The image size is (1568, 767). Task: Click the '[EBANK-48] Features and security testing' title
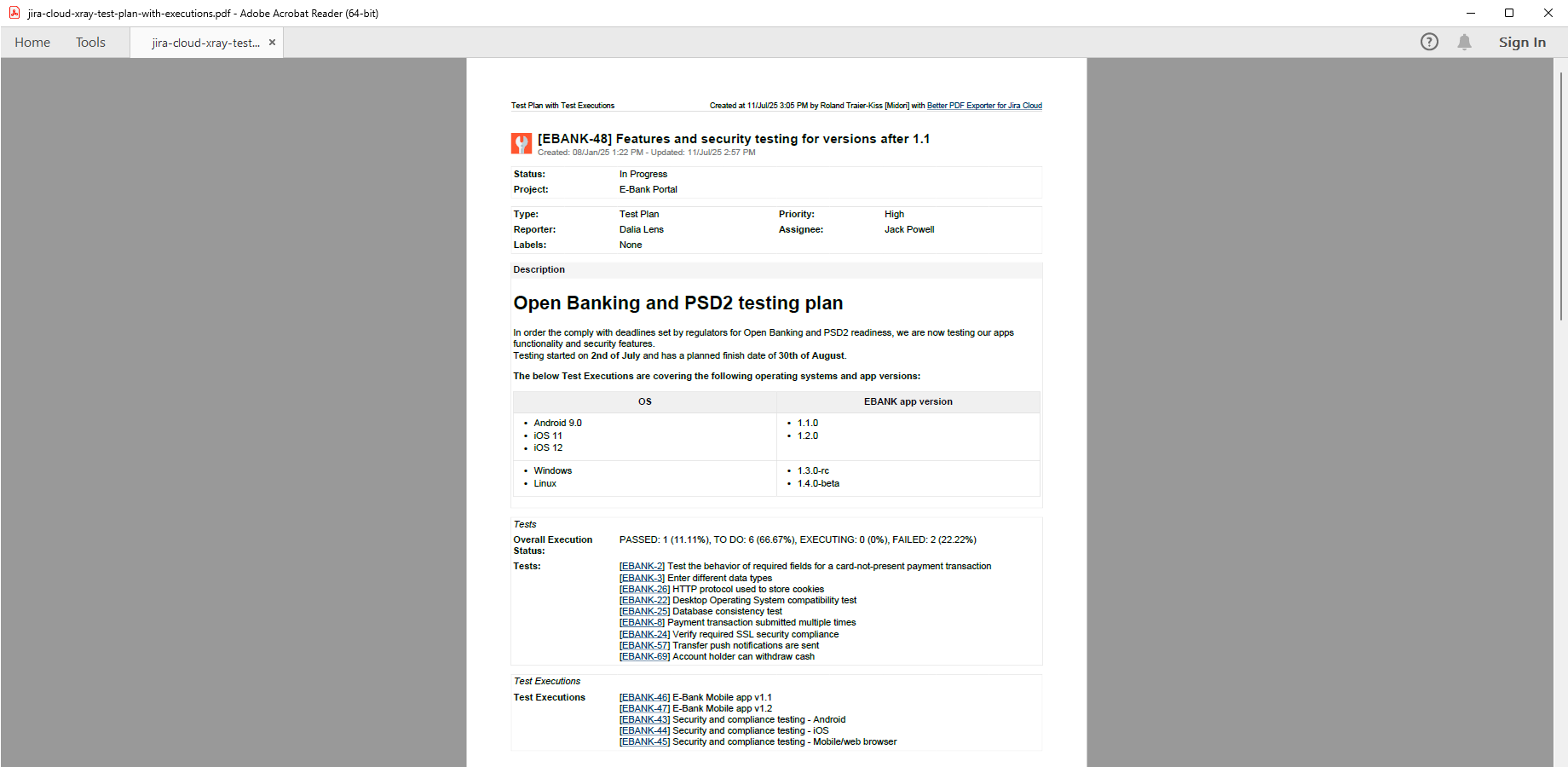click(734, 139)
